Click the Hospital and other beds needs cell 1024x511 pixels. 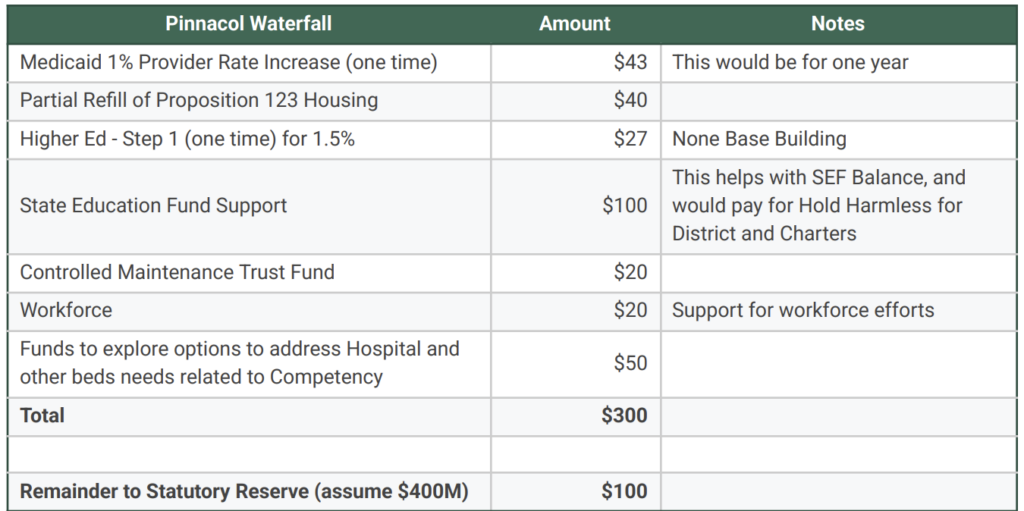(239, 363)
